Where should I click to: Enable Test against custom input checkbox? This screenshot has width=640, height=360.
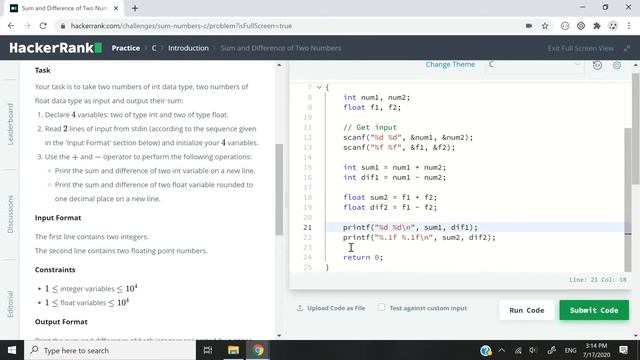381,307
